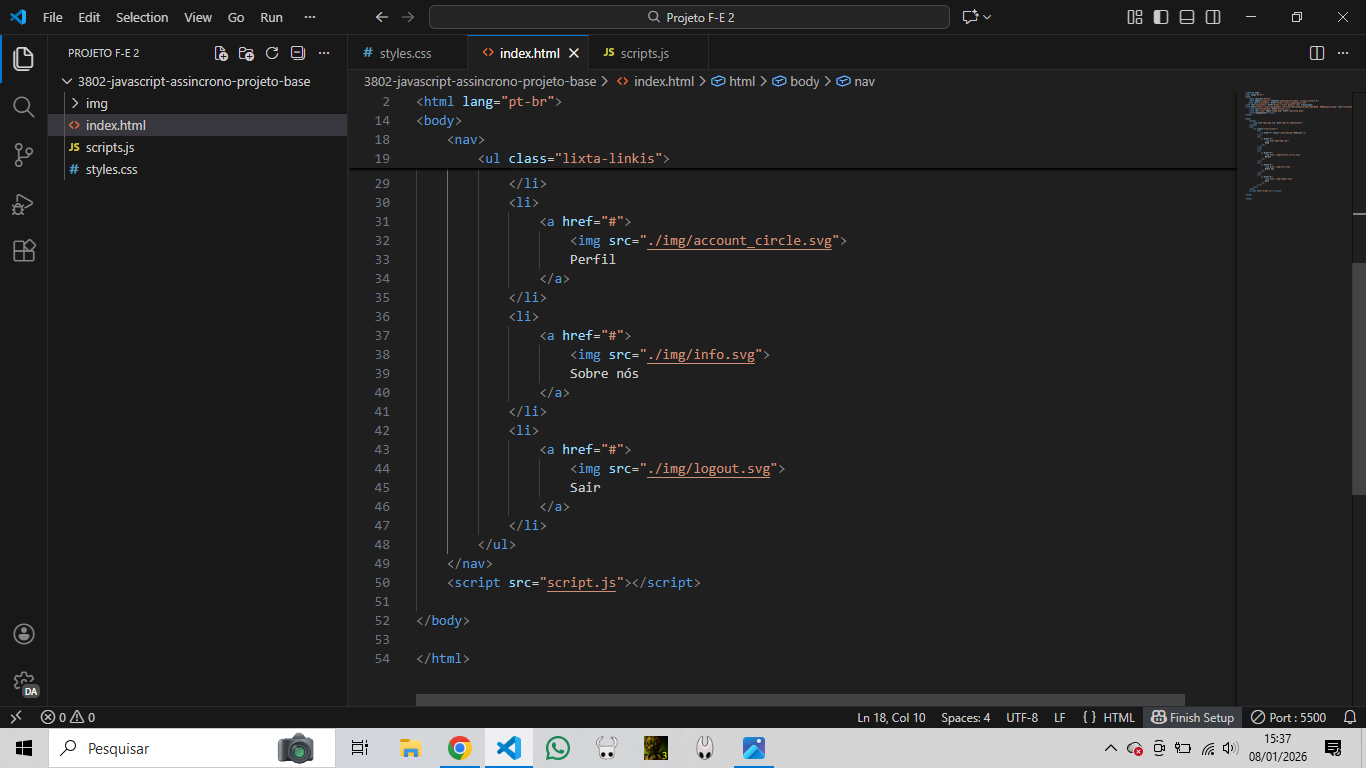Collapse the 3802-javascript-assincrono-projeto-base folder
This screenshot has width=1366, height=768.
click(x=193, y=82)
